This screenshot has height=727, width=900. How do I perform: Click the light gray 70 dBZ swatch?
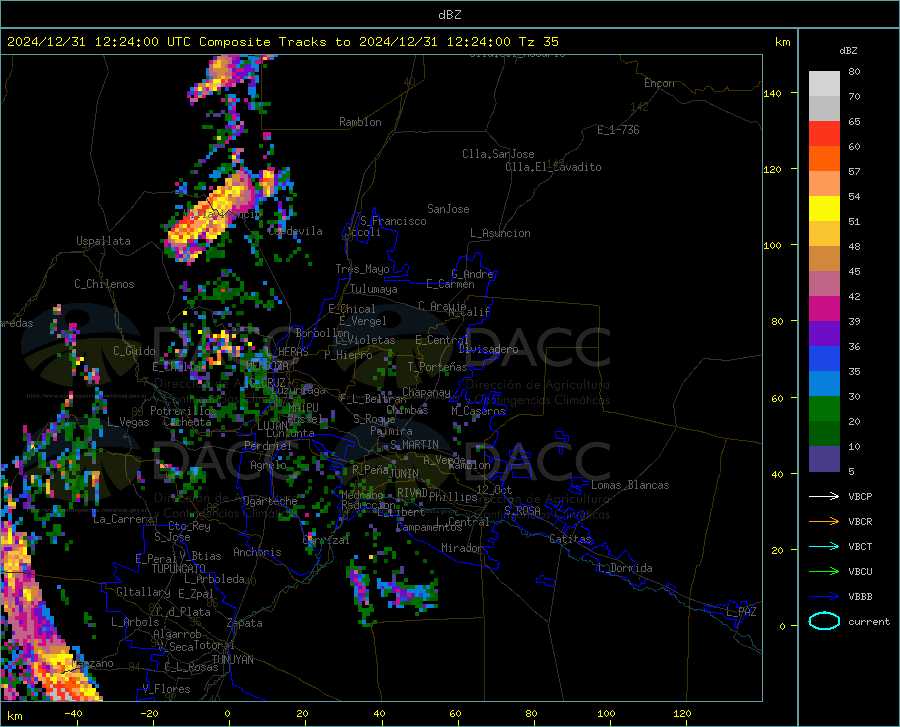824,83
